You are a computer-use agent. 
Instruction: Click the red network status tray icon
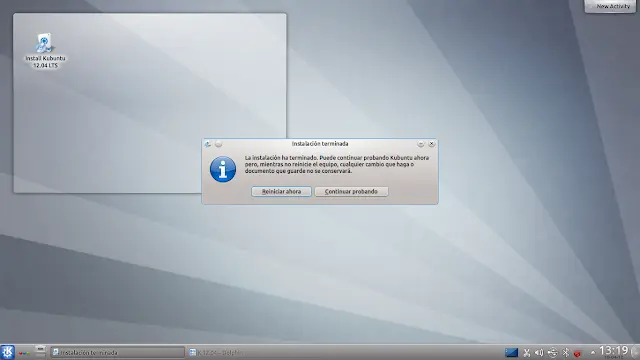577,353
